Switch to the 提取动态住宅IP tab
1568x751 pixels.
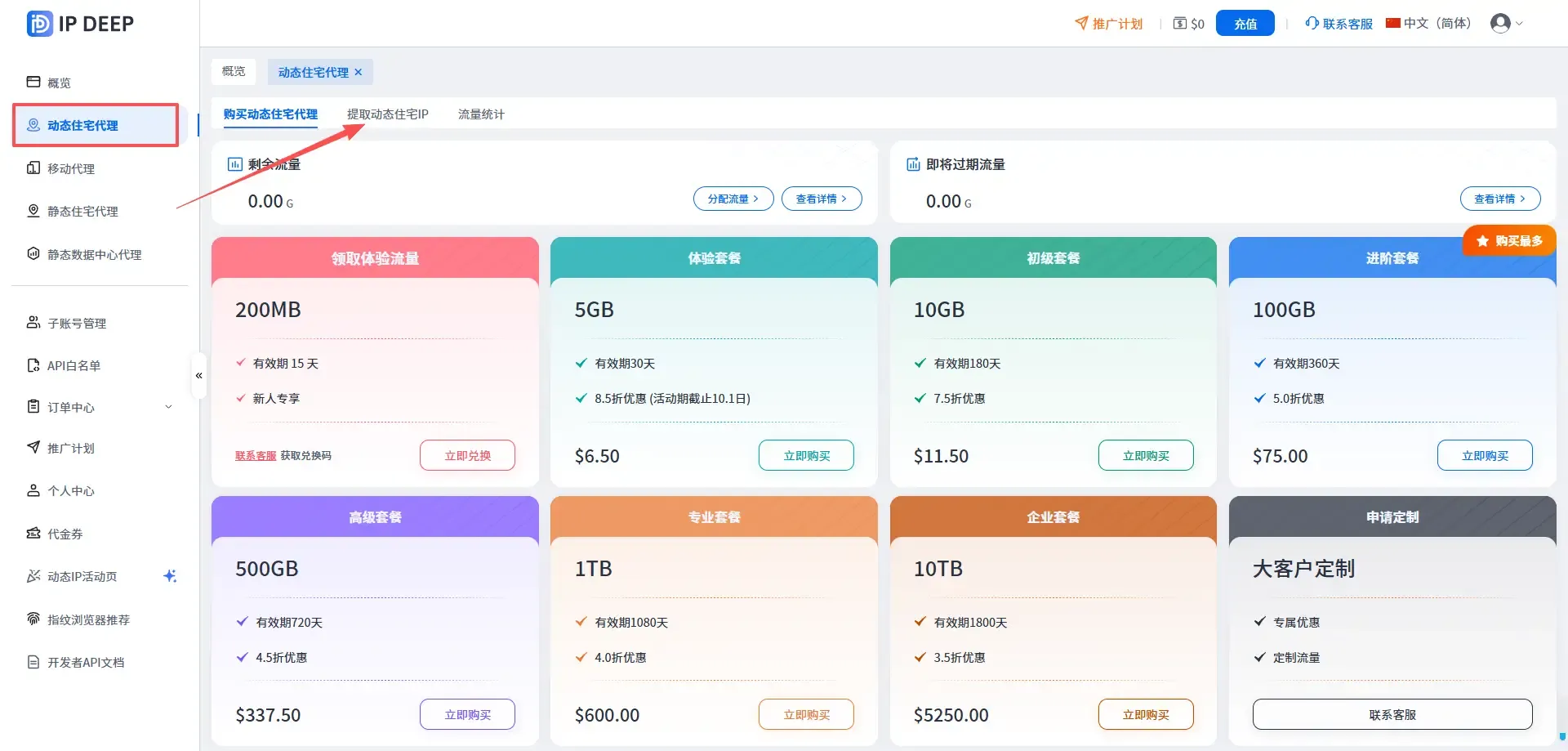point(388,114)
